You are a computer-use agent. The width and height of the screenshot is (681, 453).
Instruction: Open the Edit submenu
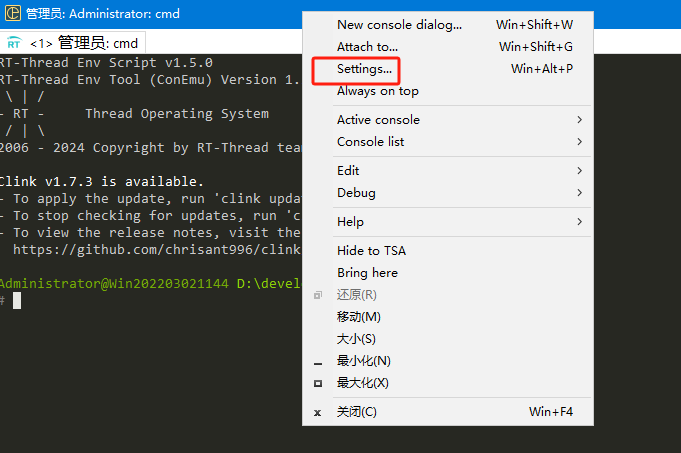tap(448, 171)
